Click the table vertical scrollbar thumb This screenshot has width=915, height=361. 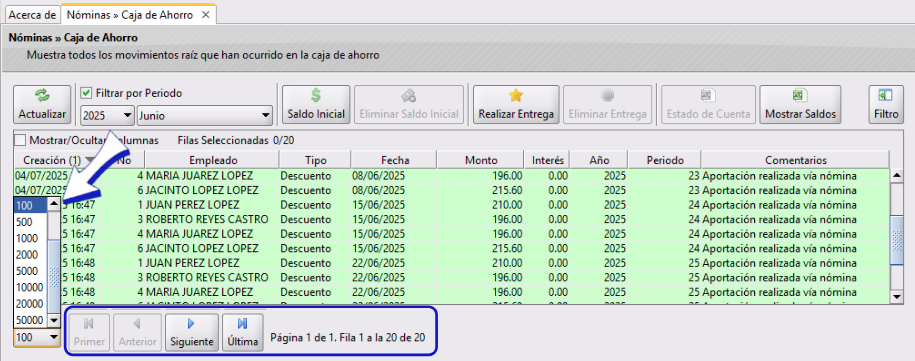897,241
